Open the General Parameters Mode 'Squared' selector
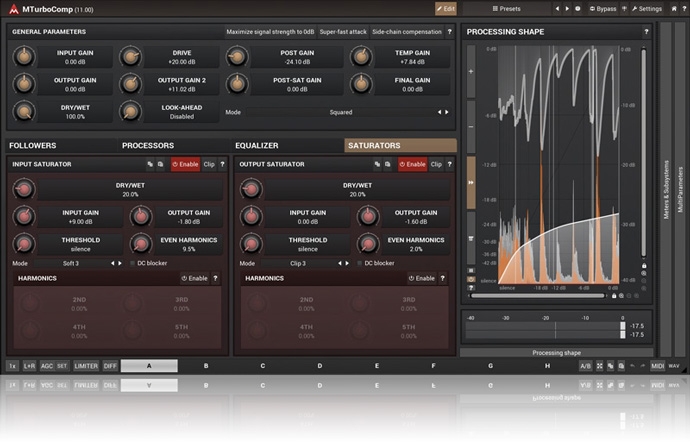Screen dimensions: 690x445 tap(340, 112)
